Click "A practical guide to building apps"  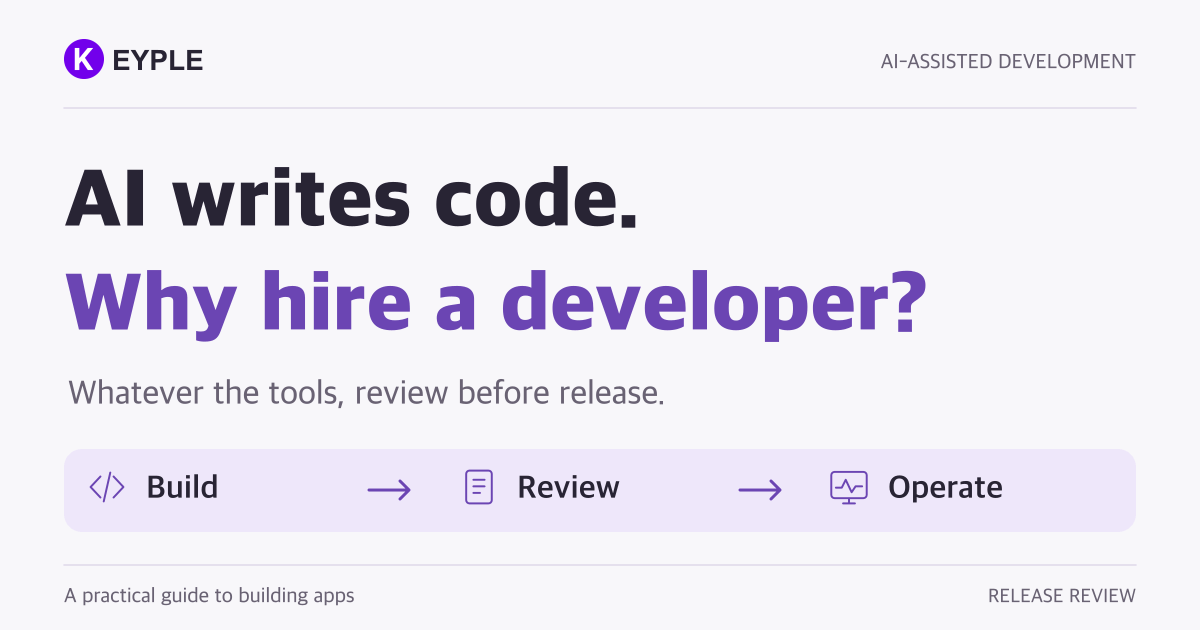pyautogui.click(x=209, y=596)
